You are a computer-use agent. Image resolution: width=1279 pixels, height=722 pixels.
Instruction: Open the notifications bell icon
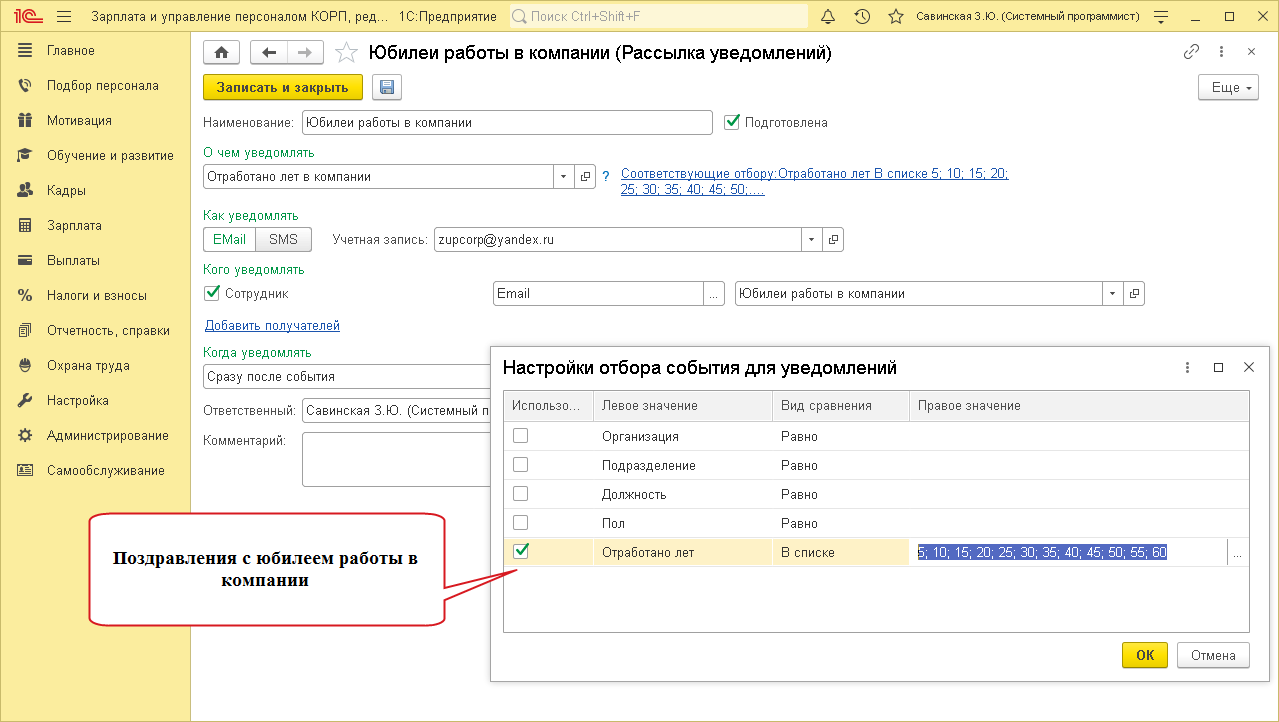827,17
